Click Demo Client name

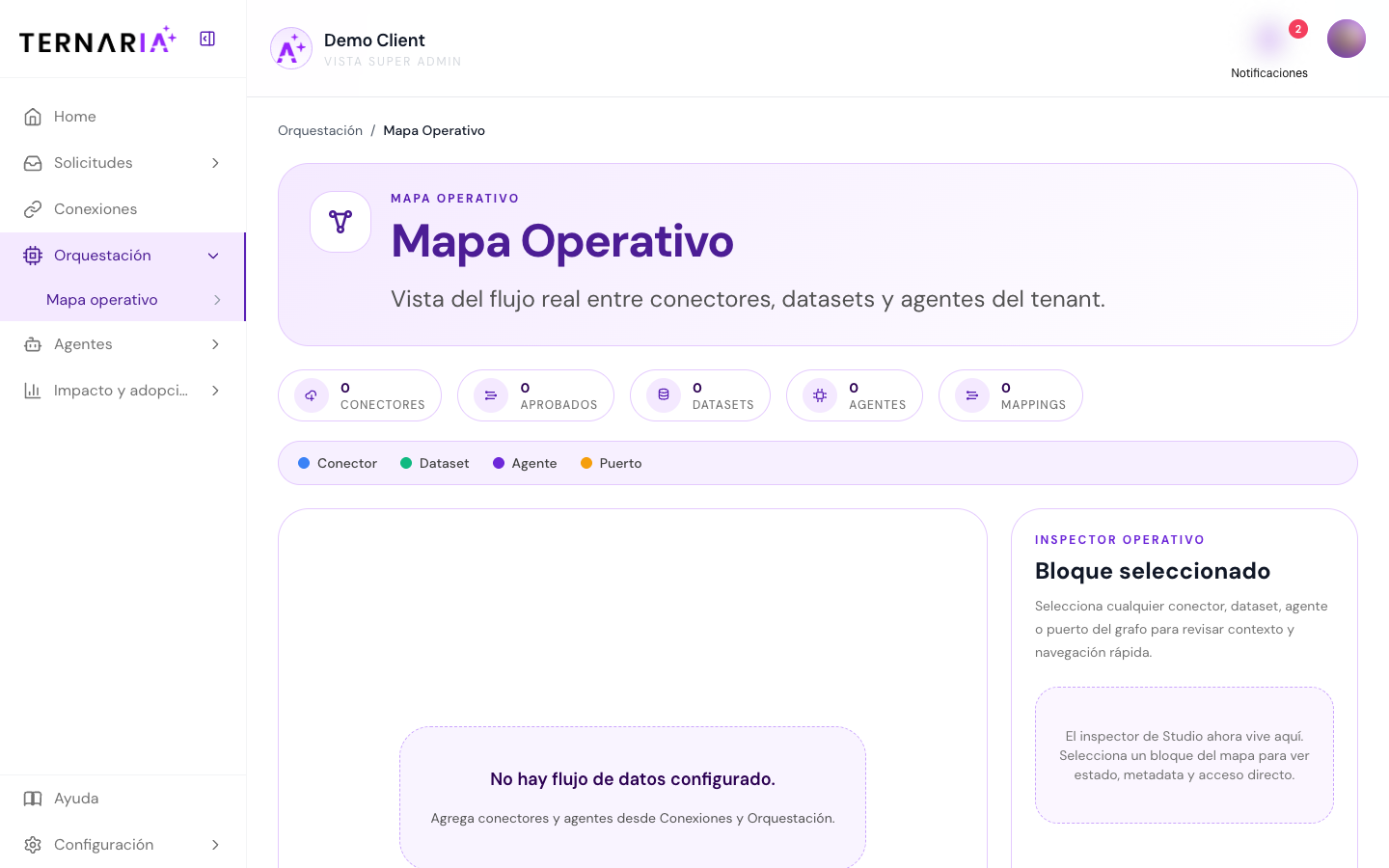(x=374, y=41)
